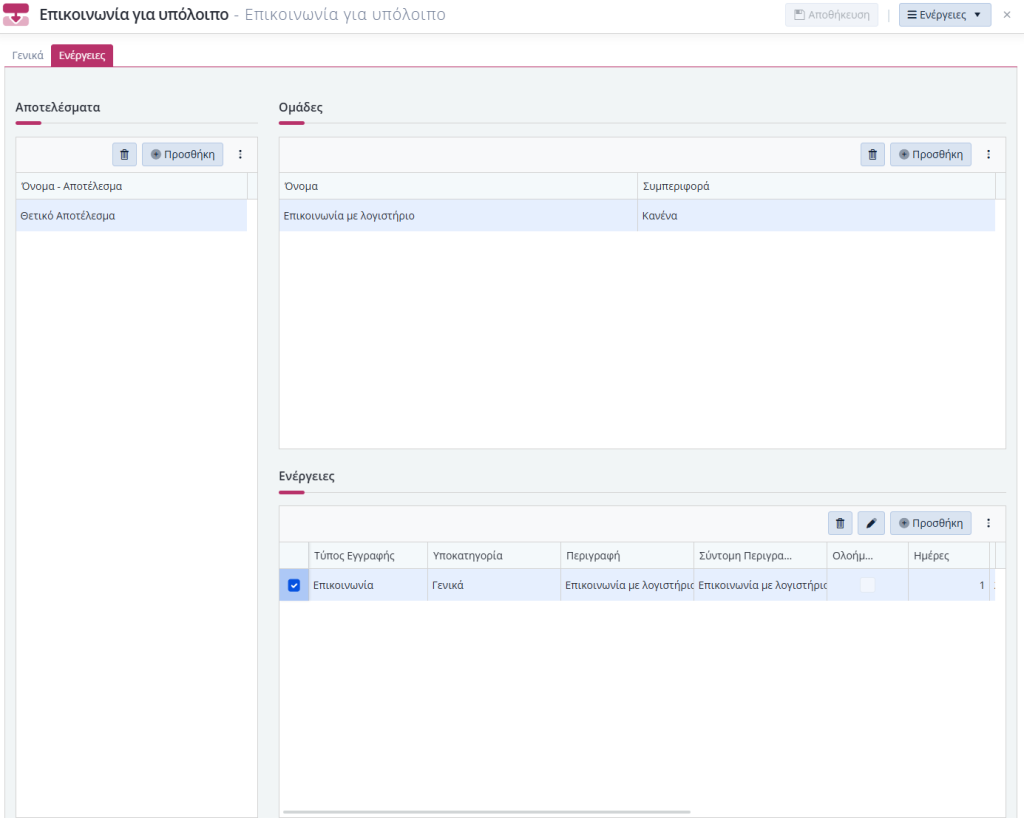The width and height of the screenshot is (1024, 818).
Task: Click Προσθήκη button in Ομάδες panel
Action: [x=931, y=155]
